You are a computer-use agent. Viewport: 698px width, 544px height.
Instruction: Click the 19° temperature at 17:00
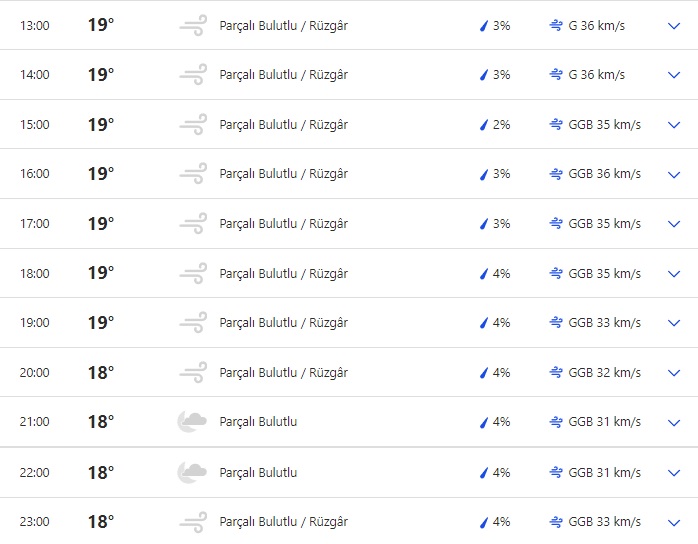click(101, 224)
